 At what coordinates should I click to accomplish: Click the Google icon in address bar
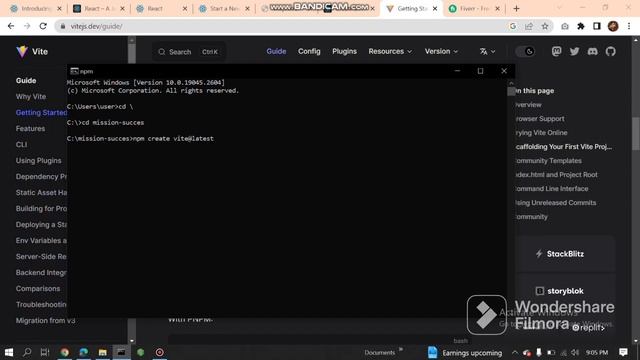tap(513, 26)
